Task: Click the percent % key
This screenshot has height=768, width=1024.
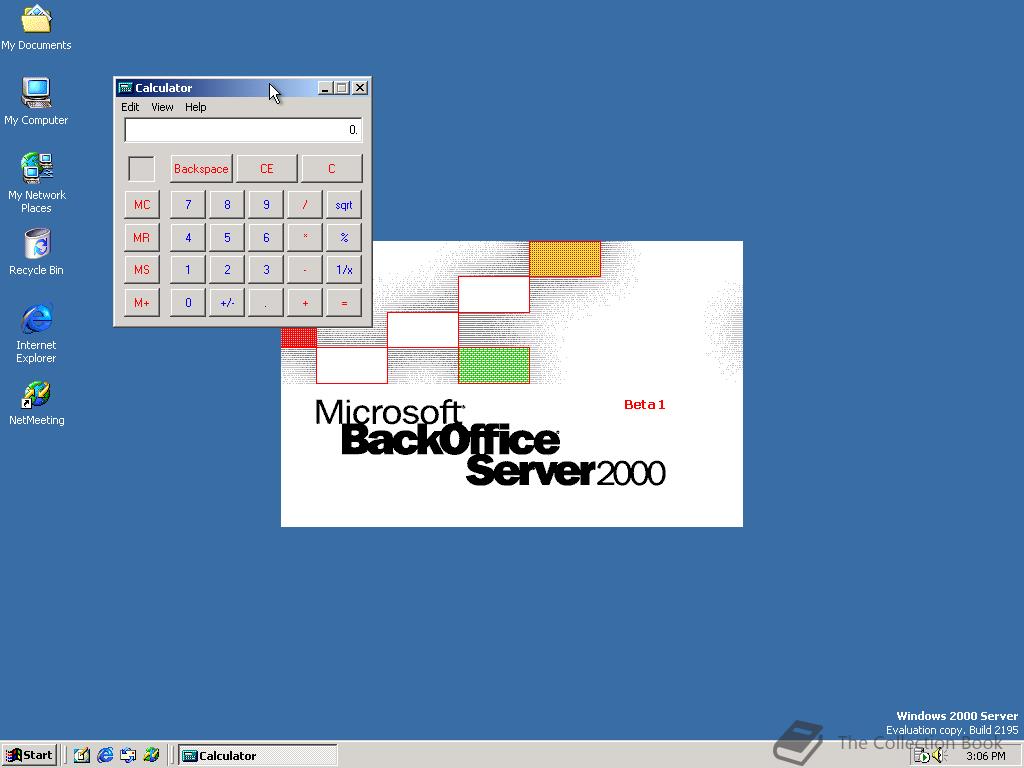Action: [344, 237]
